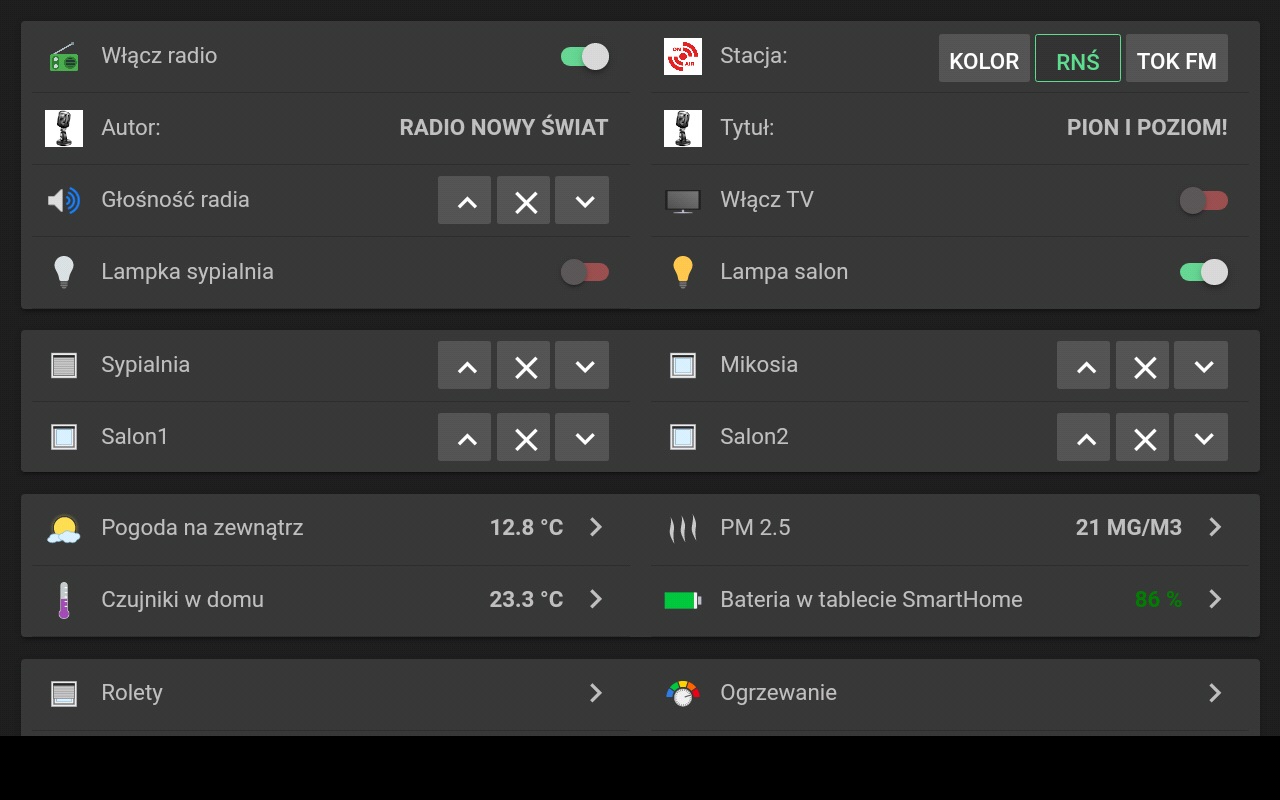Click the green radio icon beside Włącz radio
The width and height of the screenshot is (1280, 800).
(x=64, y=56)
